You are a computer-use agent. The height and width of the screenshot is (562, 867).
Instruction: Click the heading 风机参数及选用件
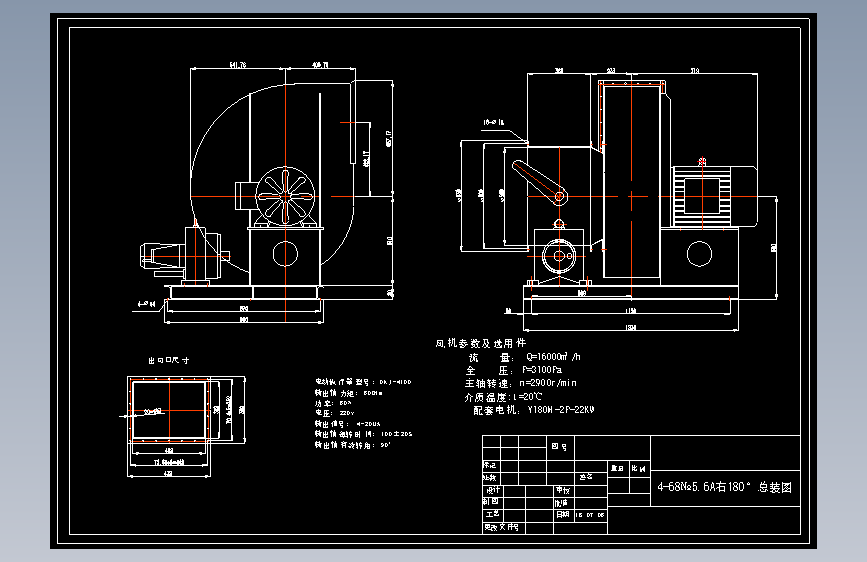tap(480, 343)
